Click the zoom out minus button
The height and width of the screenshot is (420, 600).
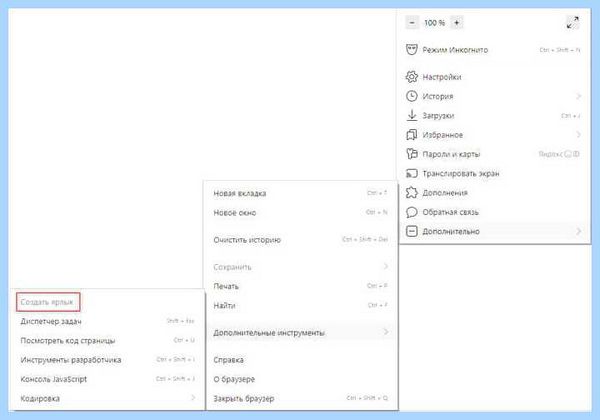tap(412, 23)
